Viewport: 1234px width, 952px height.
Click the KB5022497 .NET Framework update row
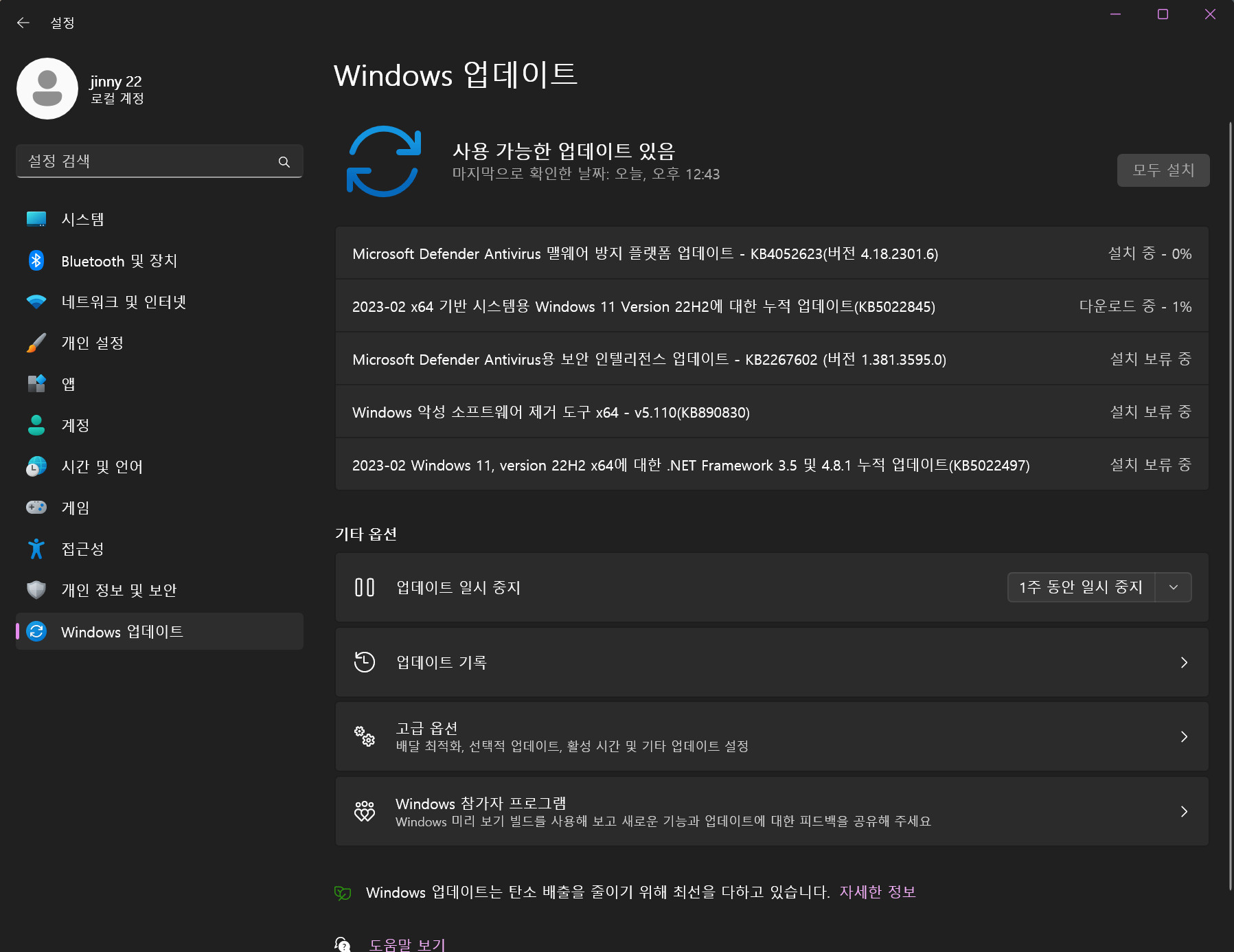[x=772, y=465]
